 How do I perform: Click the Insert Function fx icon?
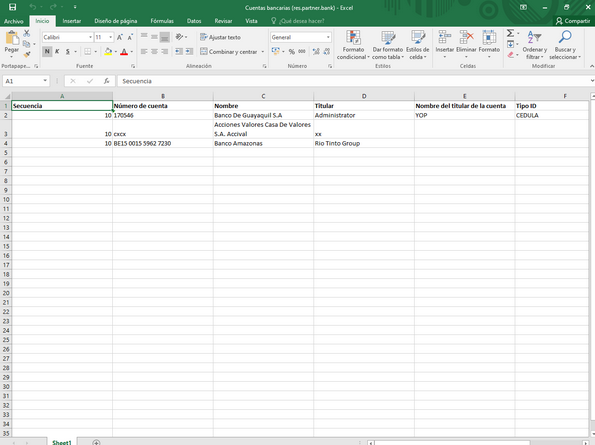point(107,81)
